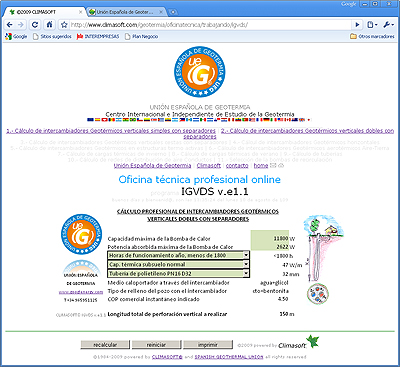The width and height of the screenshot is (400, 367).
Task: Open the CLIMASOFT® footer link
Action: [x=167, y=357]
